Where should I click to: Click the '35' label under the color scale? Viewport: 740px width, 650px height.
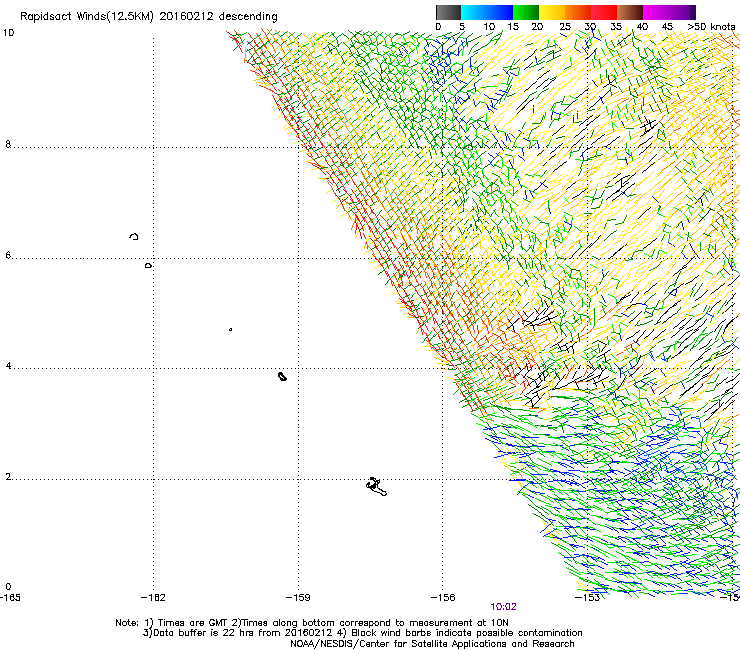[x=616, y=27]
